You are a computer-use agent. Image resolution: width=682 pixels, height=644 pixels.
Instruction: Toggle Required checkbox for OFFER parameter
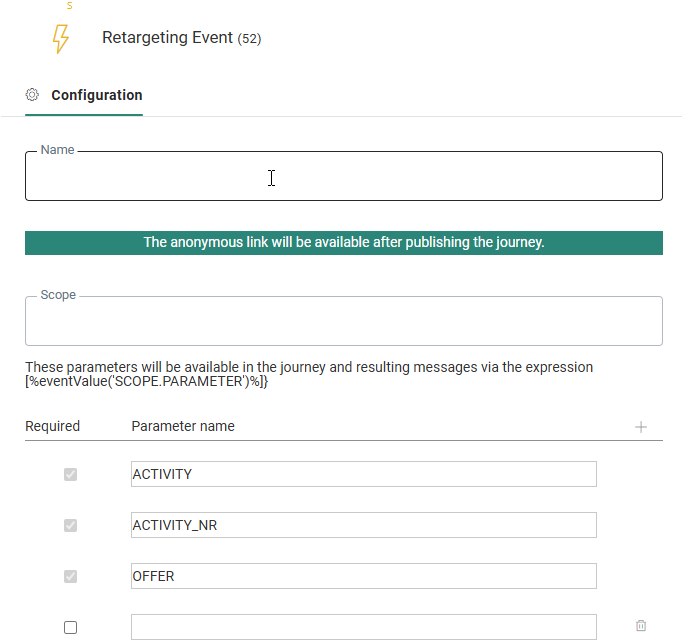tap(70, 576)
